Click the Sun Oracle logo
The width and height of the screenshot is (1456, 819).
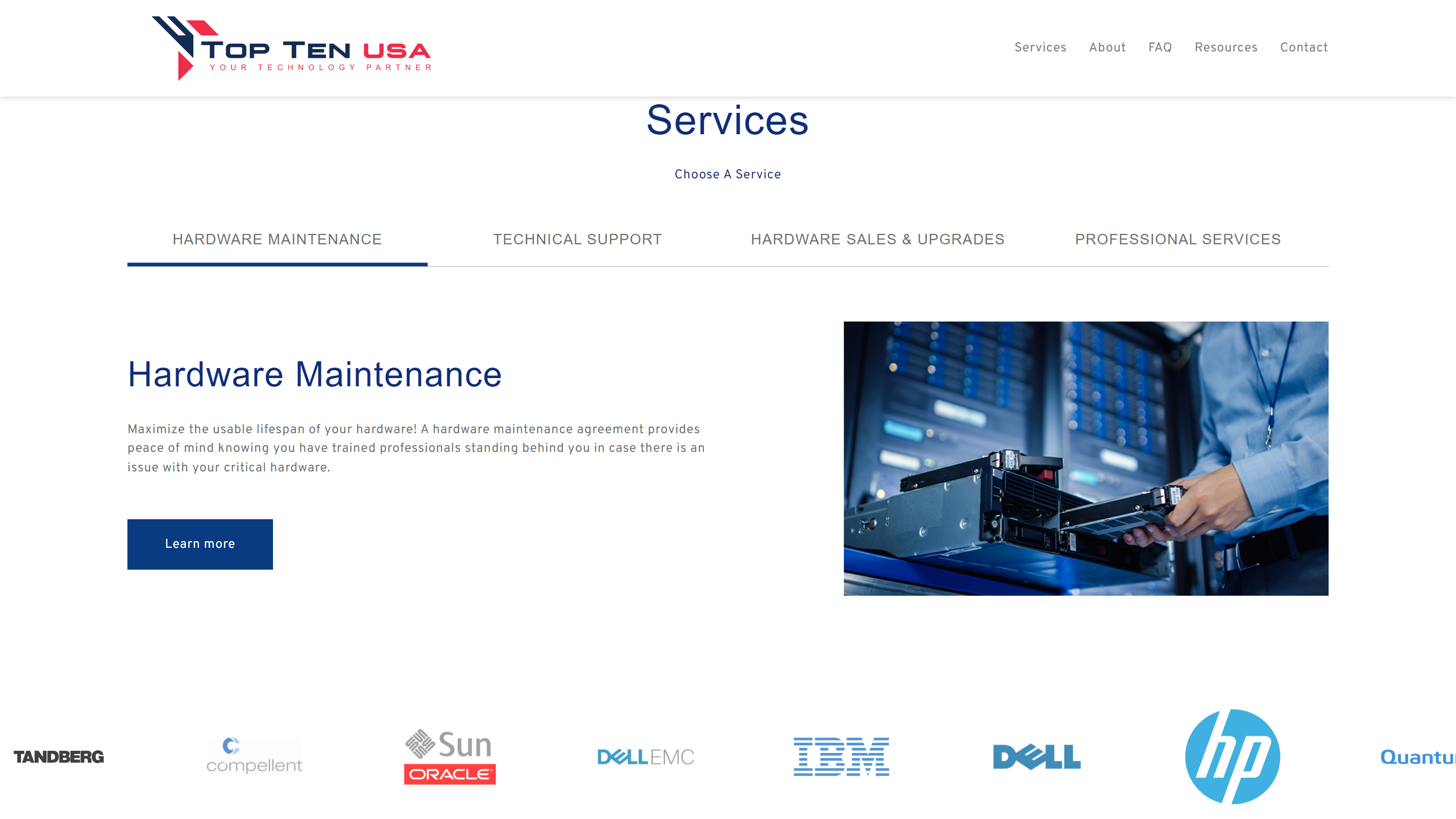pyautogui.click(x=450, y=756)
